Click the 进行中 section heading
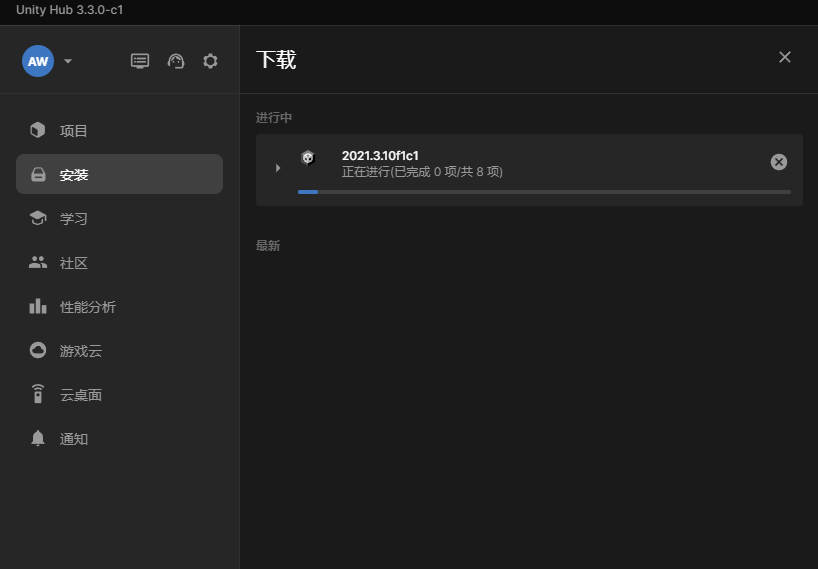This screenshot has width=818, height=569. 274,118
